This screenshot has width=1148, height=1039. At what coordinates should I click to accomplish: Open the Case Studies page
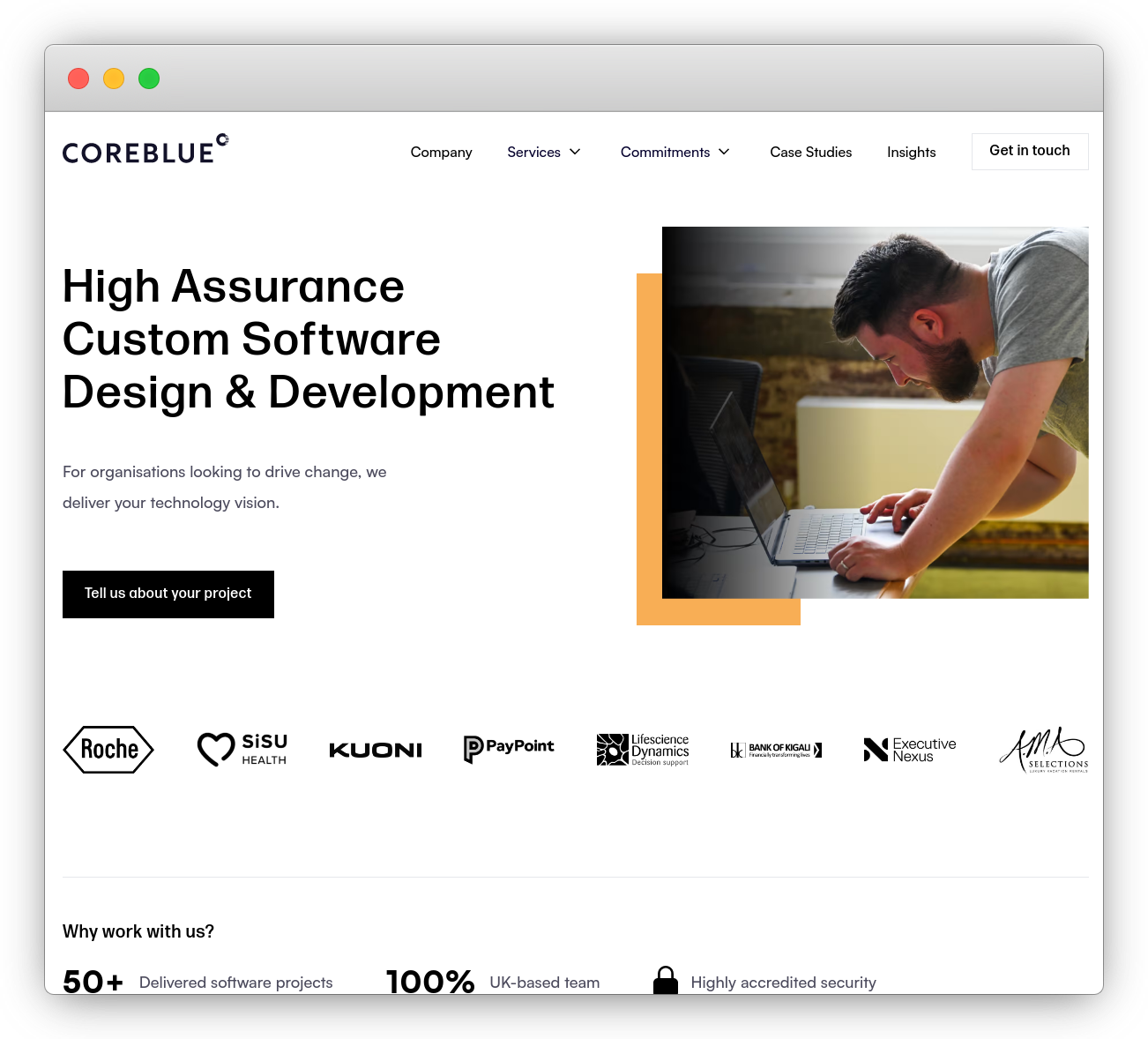click(810, 152)
